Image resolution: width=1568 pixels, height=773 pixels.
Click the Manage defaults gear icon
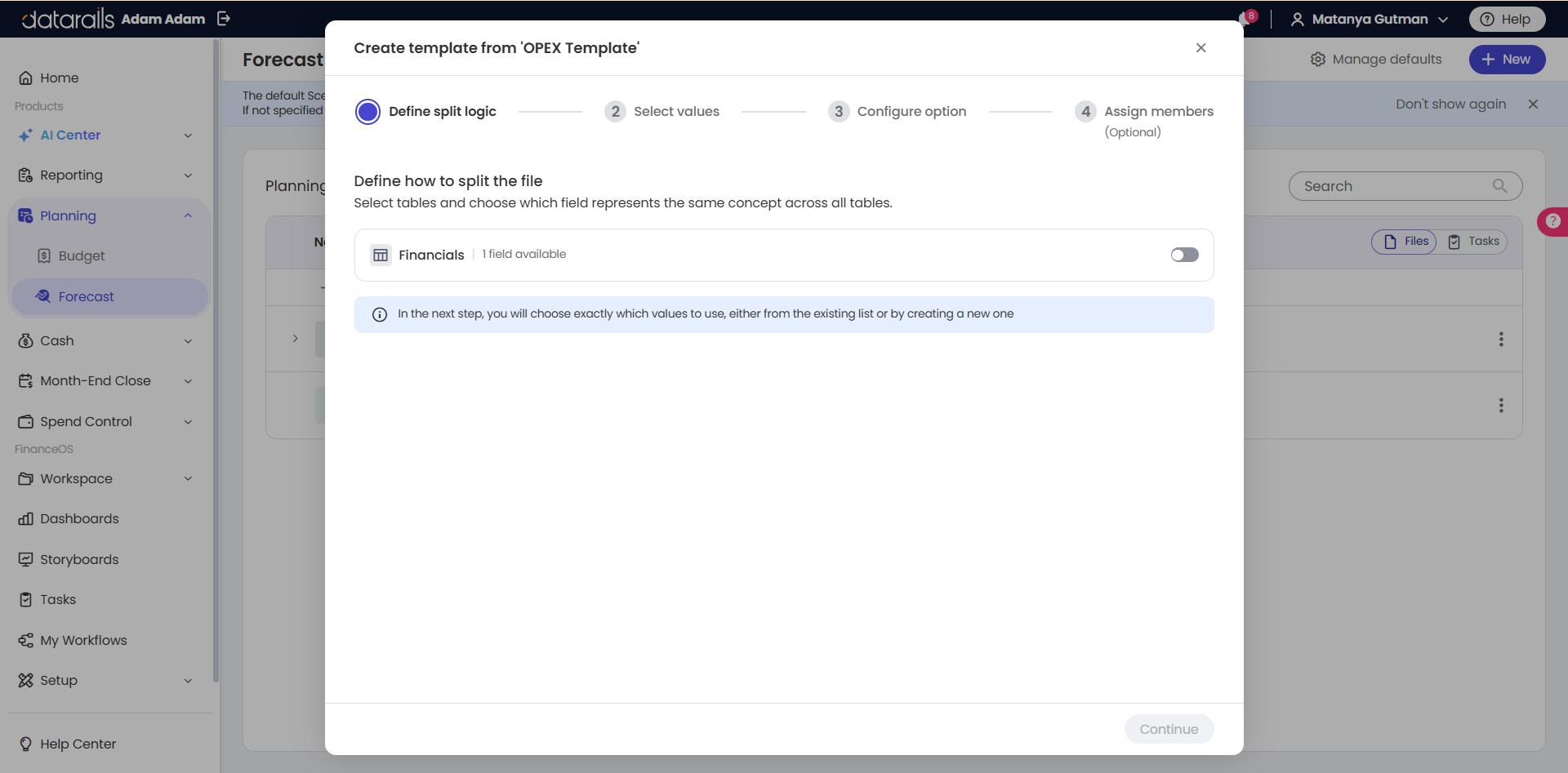coord(1318,60)
